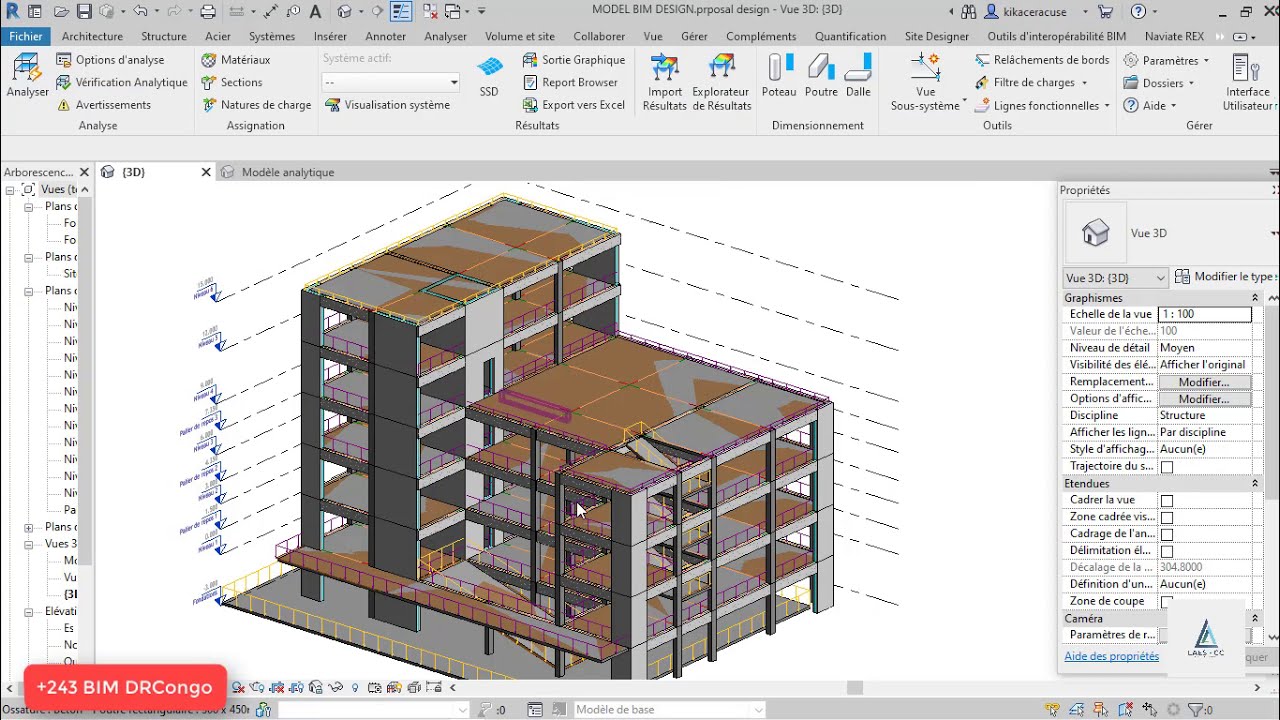Toggle Délimitation éloignée checkbox

1166,552
